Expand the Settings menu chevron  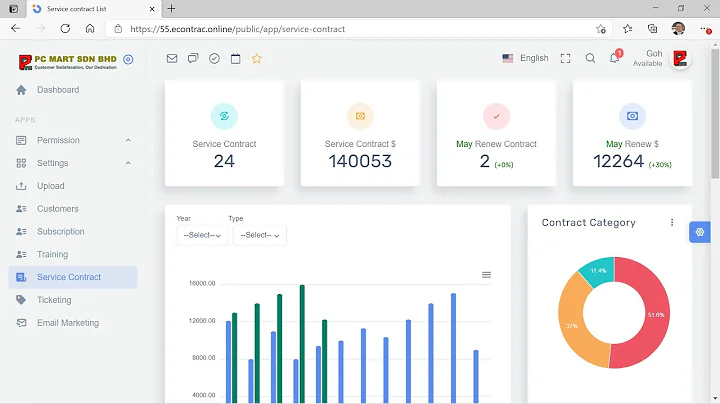point(128,163)
